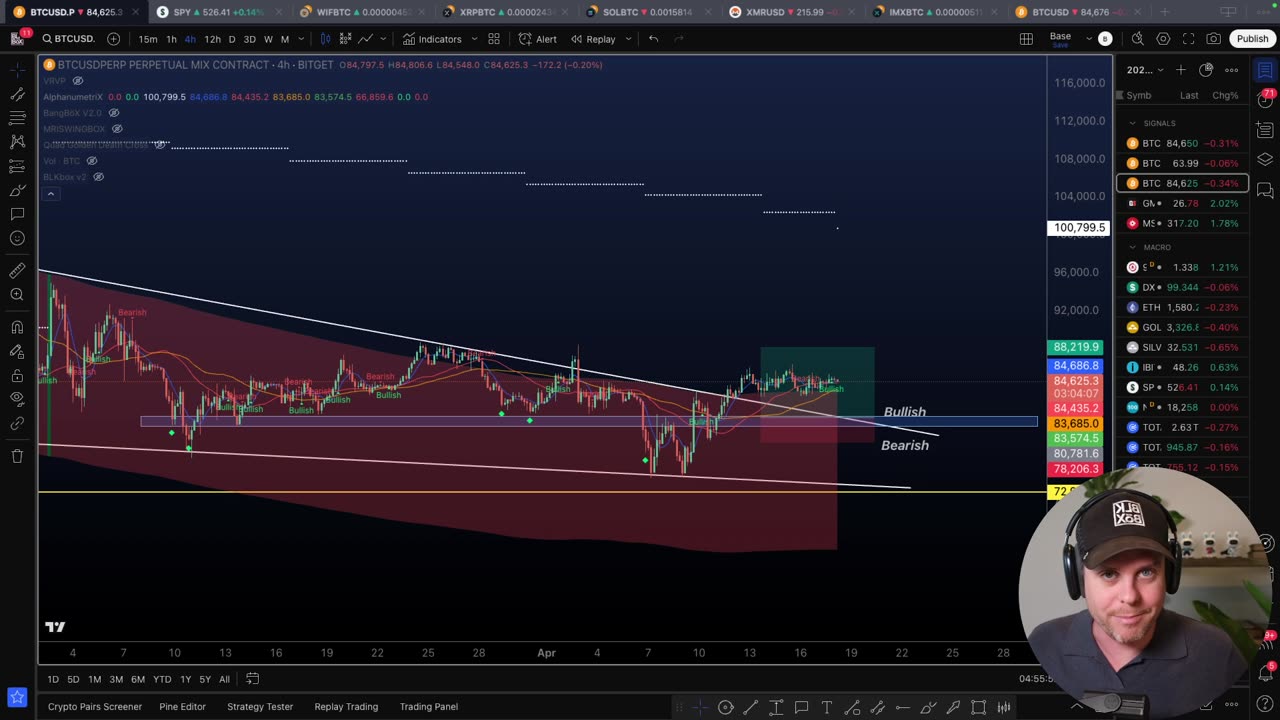Image resolution: width=1280 pixels, height=720 pixels.
Task: Toggle stay-in-drawing-mode pencil lock
Action: [x=17, y=352]
